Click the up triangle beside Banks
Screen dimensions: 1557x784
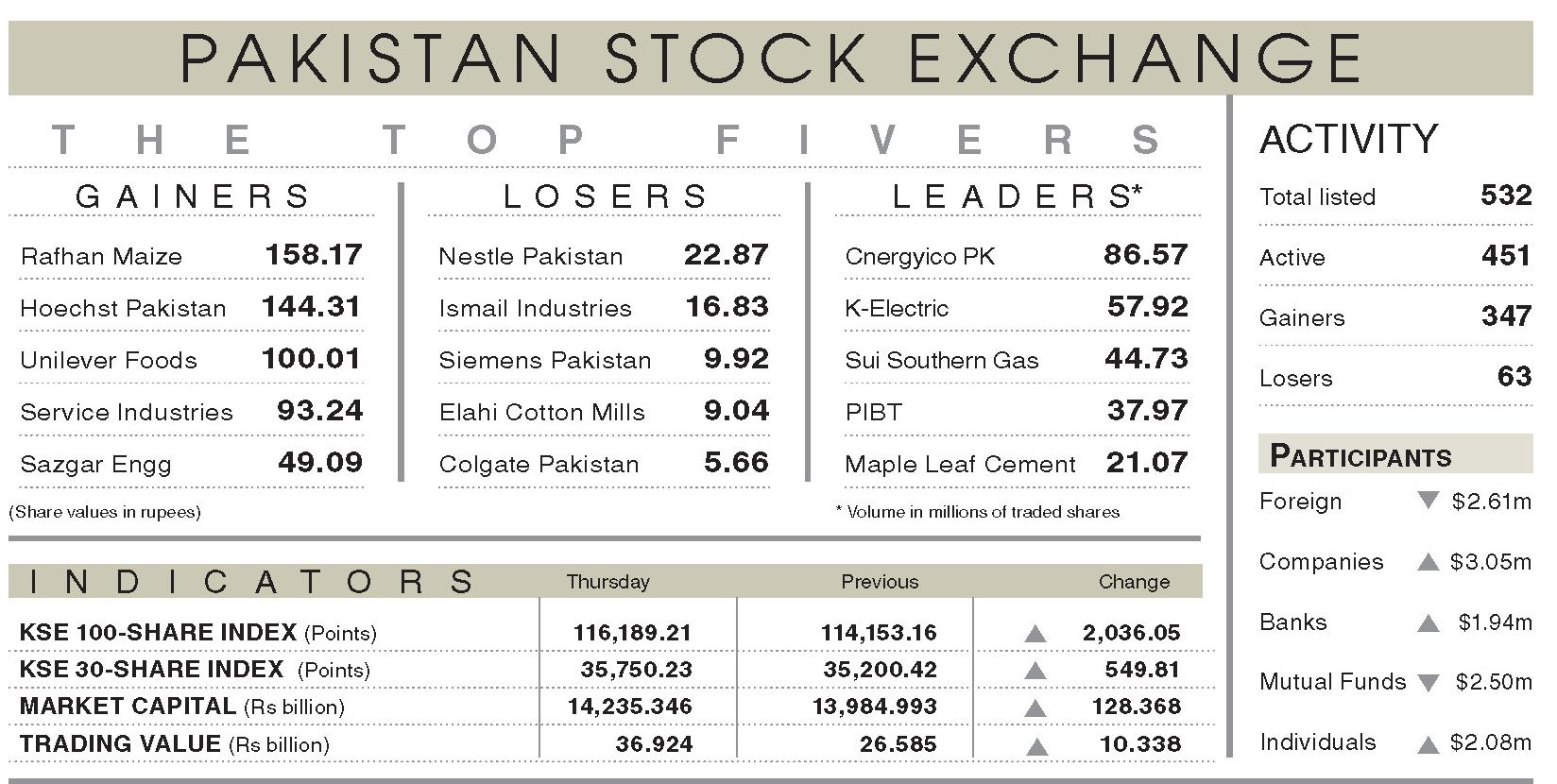(1428, 623)
